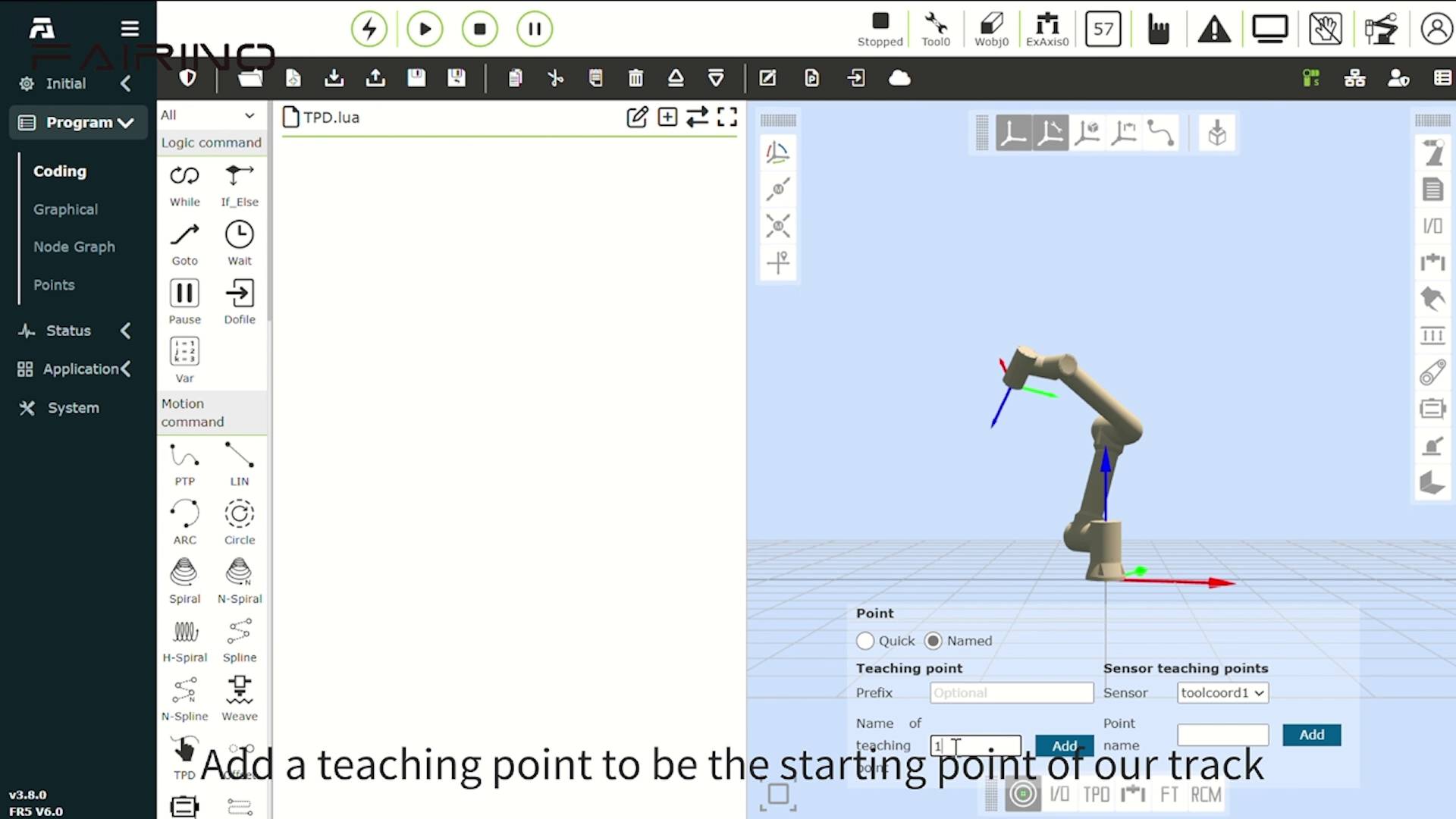Click the Prefix optional input field
Viewport: 1456px width, 819px height.
pos(1011,692)
